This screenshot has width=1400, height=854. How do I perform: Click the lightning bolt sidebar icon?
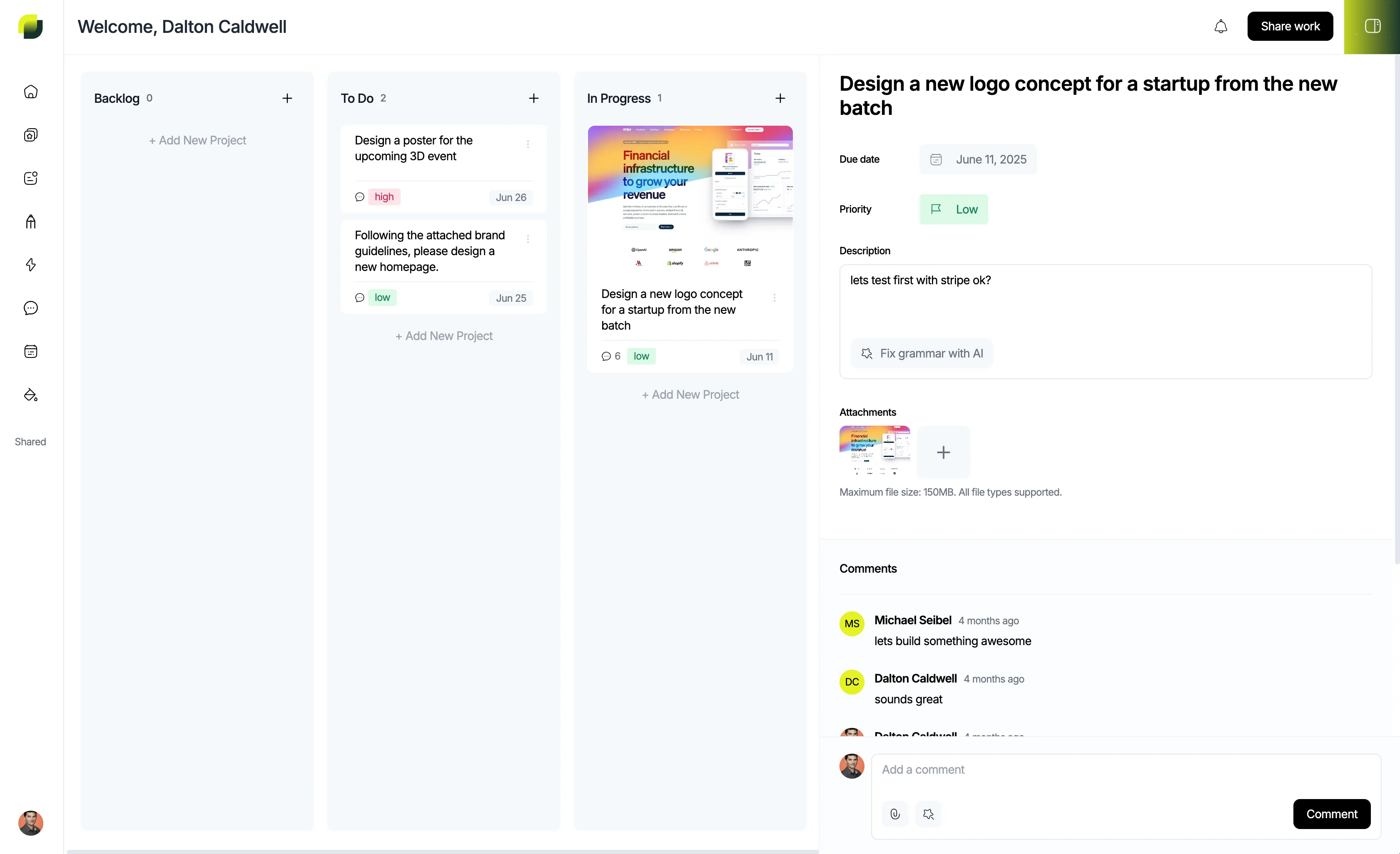pos(31,265)
